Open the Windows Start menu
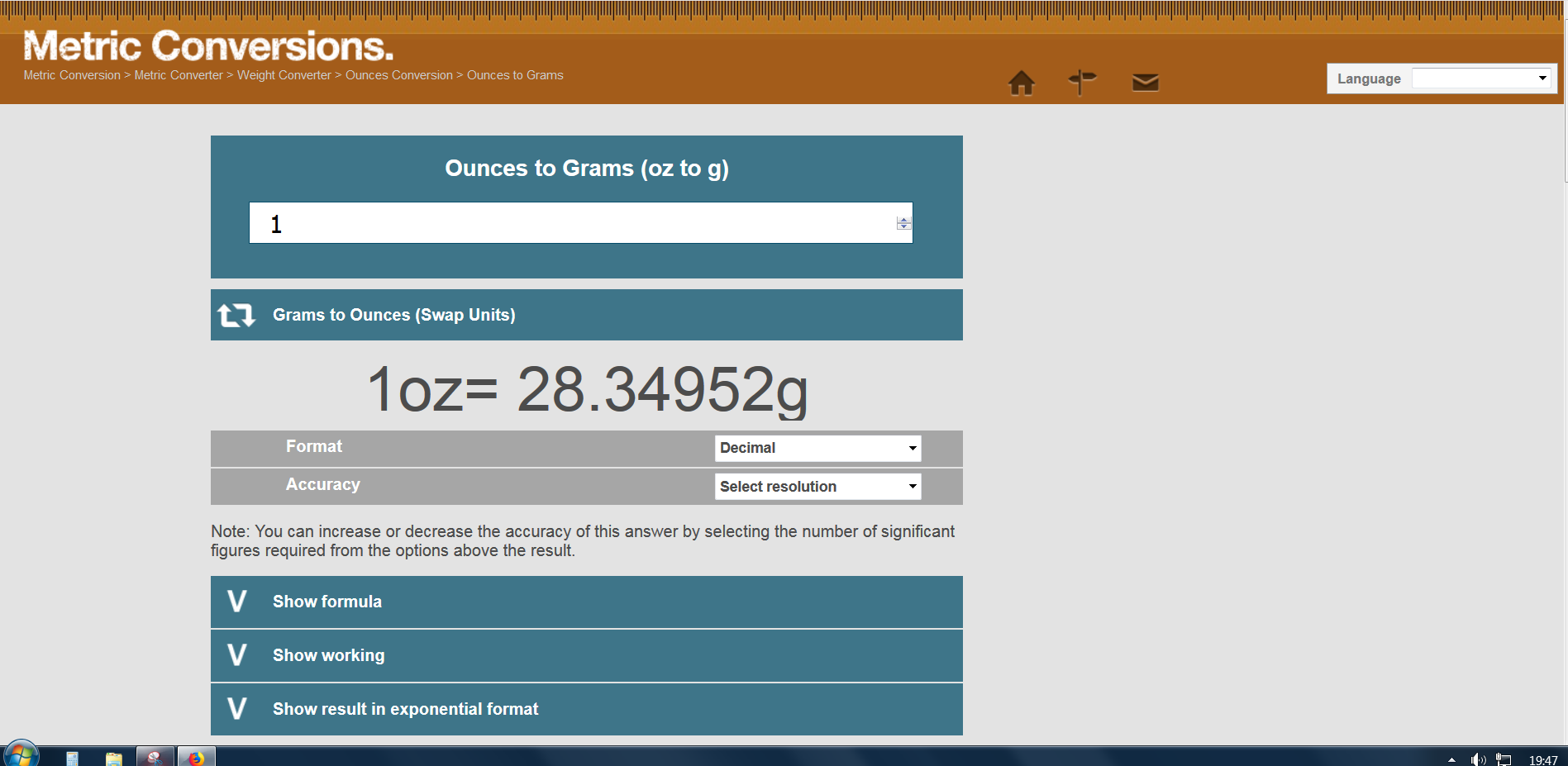Image resolution: width=1568 pixels, height=766 pixels. pos(21,755)
